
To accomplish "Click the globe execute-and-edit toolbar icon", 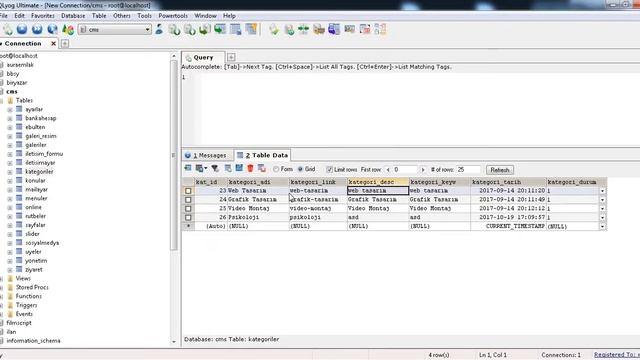I will point(52,29).
